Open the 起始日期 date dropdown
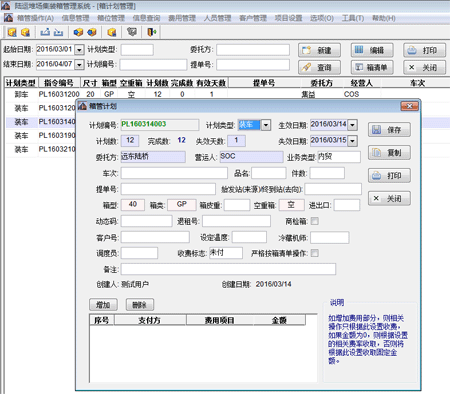Screen dimensions: 450x394 tap(79, 50)
